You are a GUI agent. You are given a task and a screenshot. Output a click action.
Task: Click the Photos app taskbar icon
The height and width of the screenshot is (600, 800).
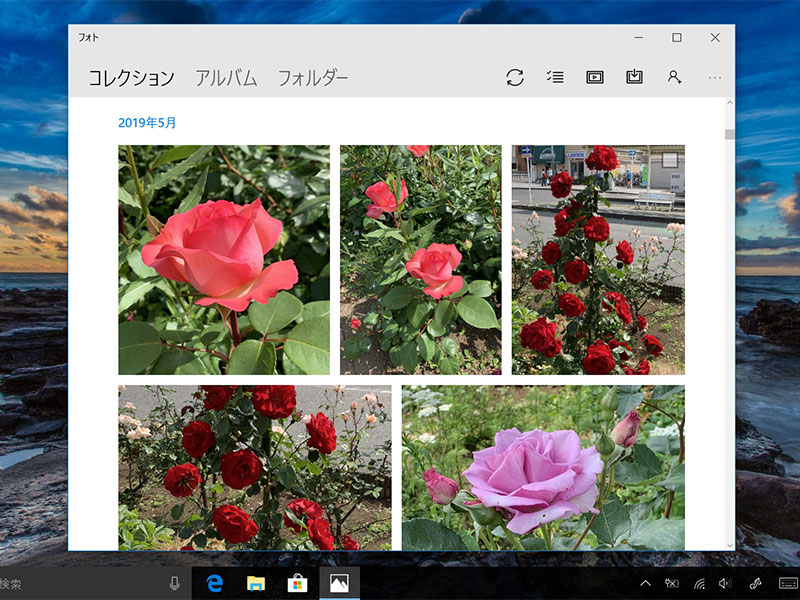pyautogui.click(x=339, y=583)
